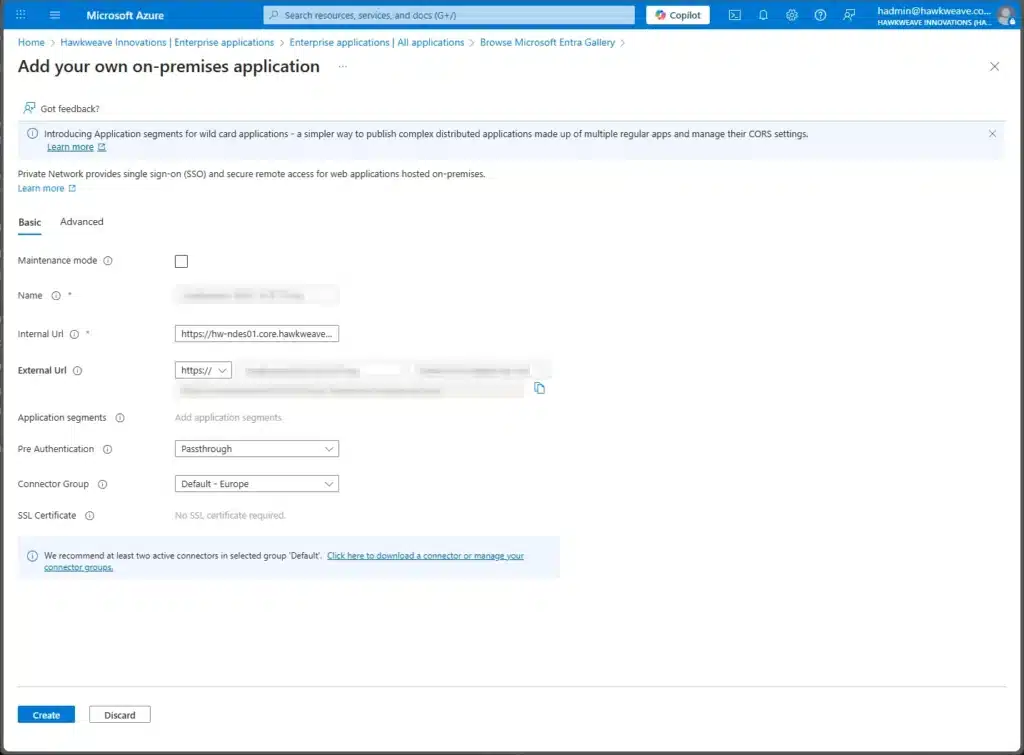1024x755 pixels.
Task: Open the Azure portal hamburger menu
Action: (55, 15)
